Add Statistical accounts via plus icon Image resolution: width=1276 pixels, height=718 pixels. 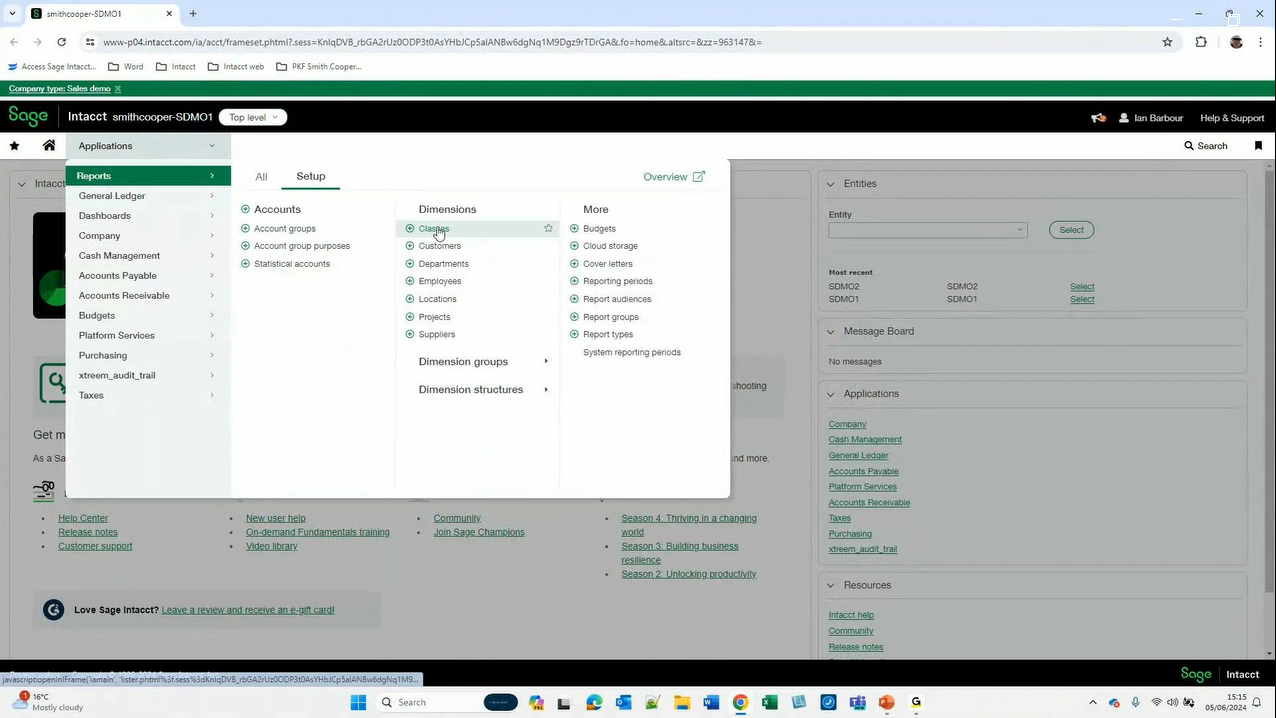pyautogui.click(x=245, y=264)
